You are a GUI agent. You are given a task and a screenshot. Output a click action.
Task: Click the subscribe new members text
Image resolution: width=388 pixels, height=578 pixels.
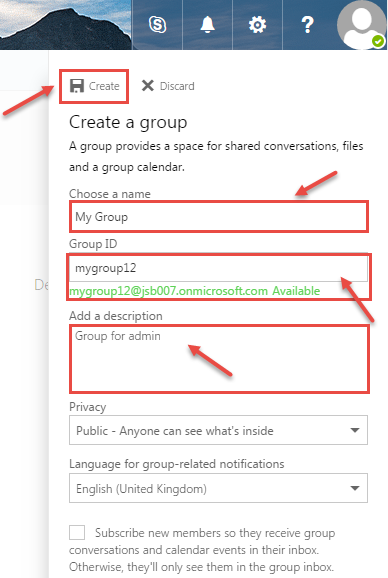pyautogui.click(x=202, y=550)
